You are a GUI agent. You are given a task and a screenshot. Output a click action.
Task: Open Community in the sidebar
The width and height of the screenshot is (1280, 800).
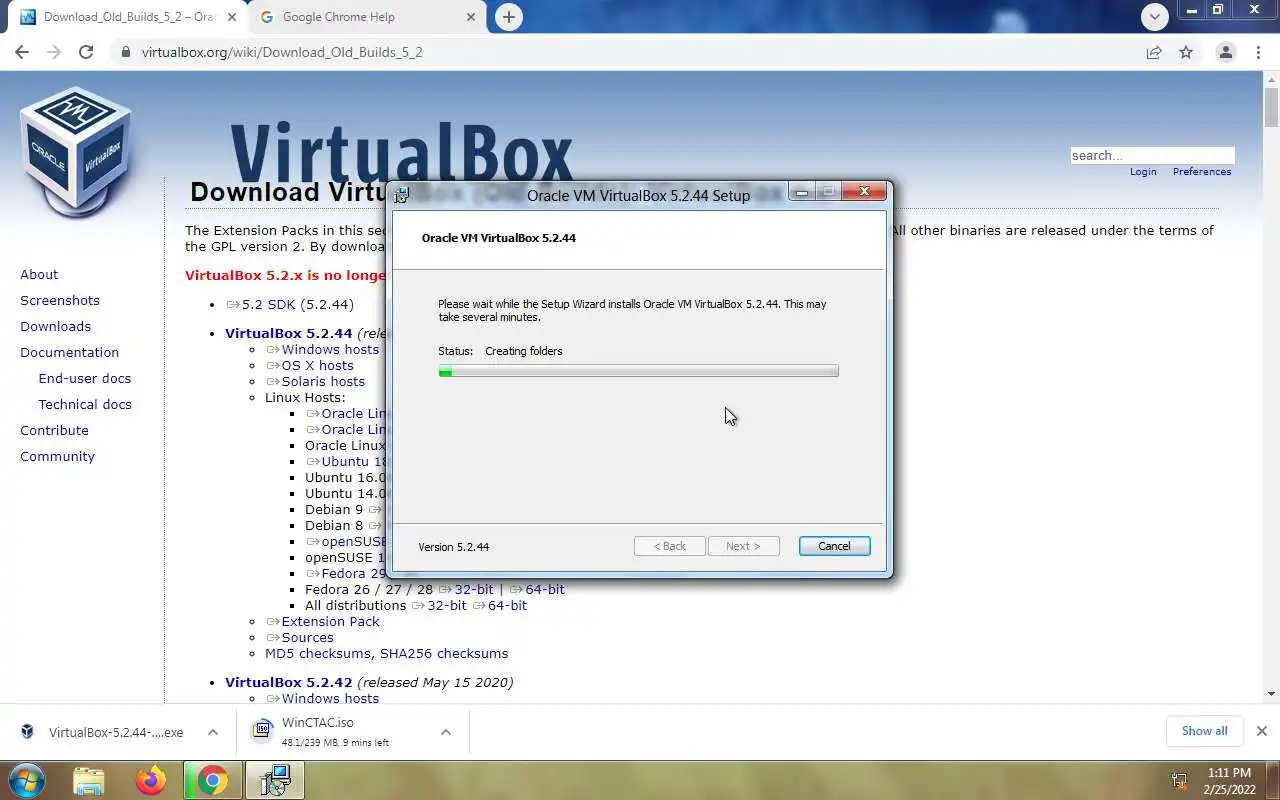pyautogui.click(x=57, y=456)
